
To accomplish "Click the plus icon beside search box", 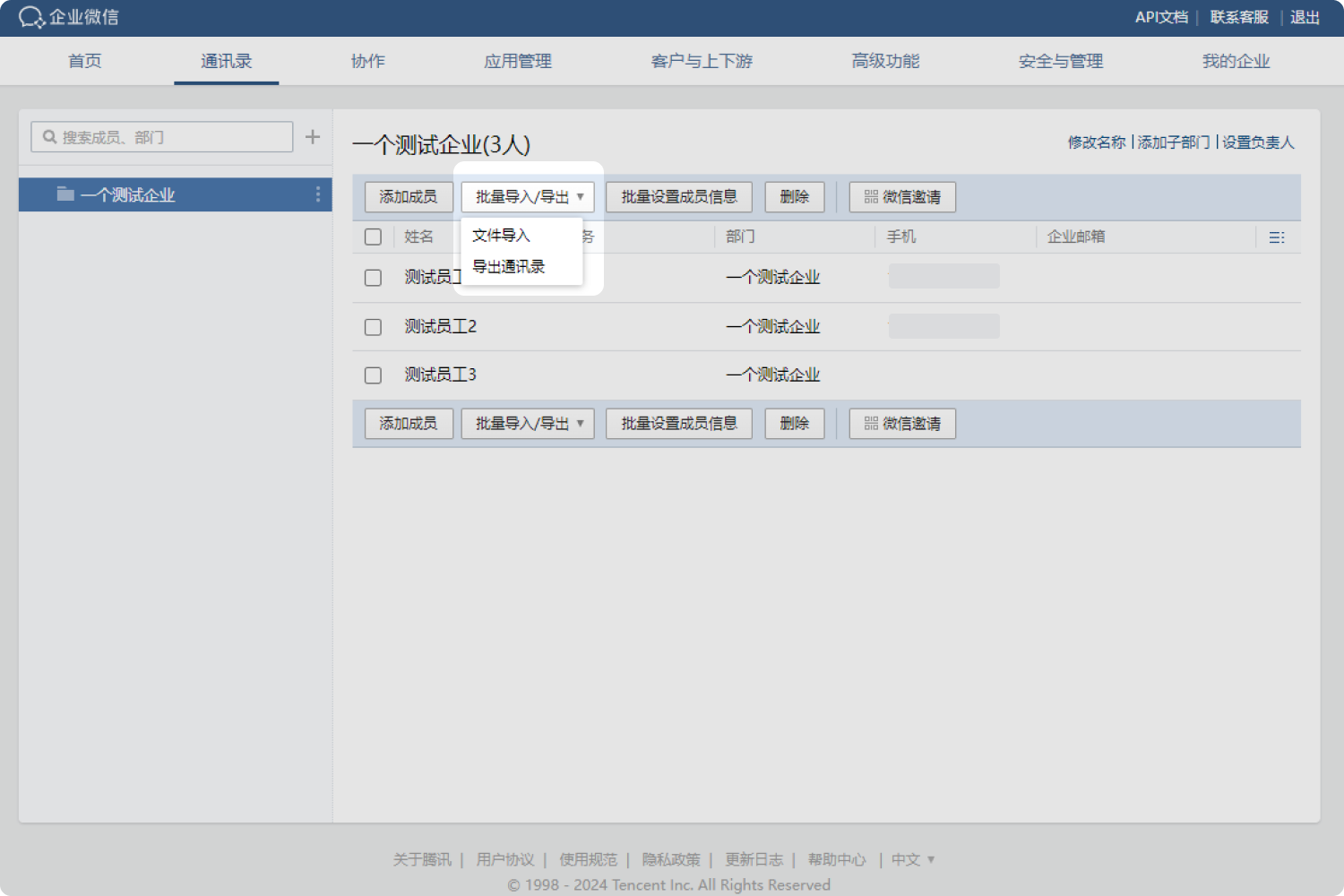I will [x=313, y=137].
